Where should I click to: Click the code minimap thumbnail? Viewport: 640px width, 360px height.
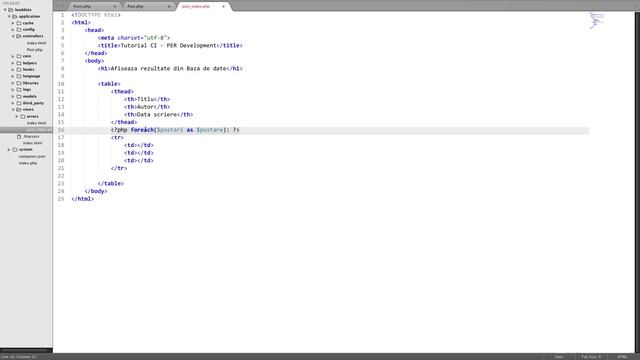(597, 20)
